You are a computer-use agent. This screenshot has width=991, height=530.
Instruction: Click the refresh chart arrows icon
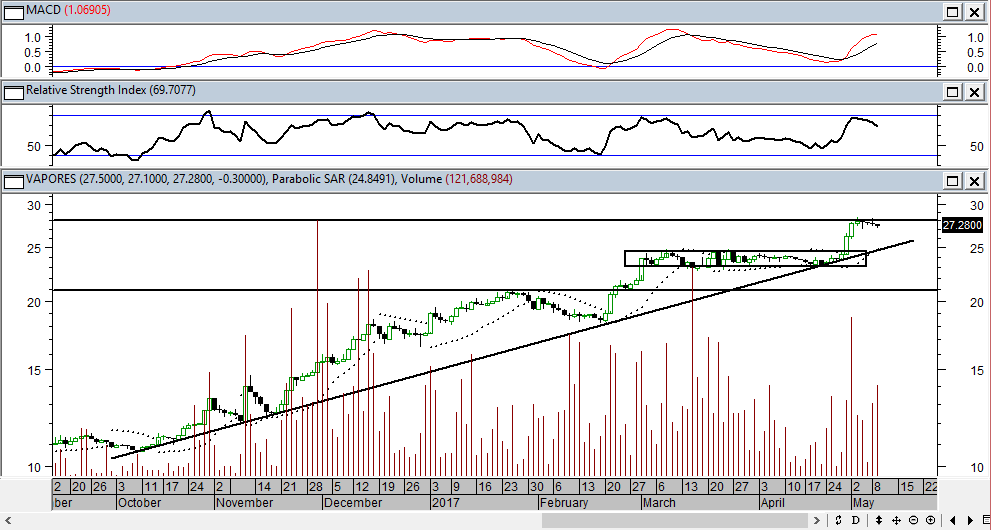click(x=840, y=520)
